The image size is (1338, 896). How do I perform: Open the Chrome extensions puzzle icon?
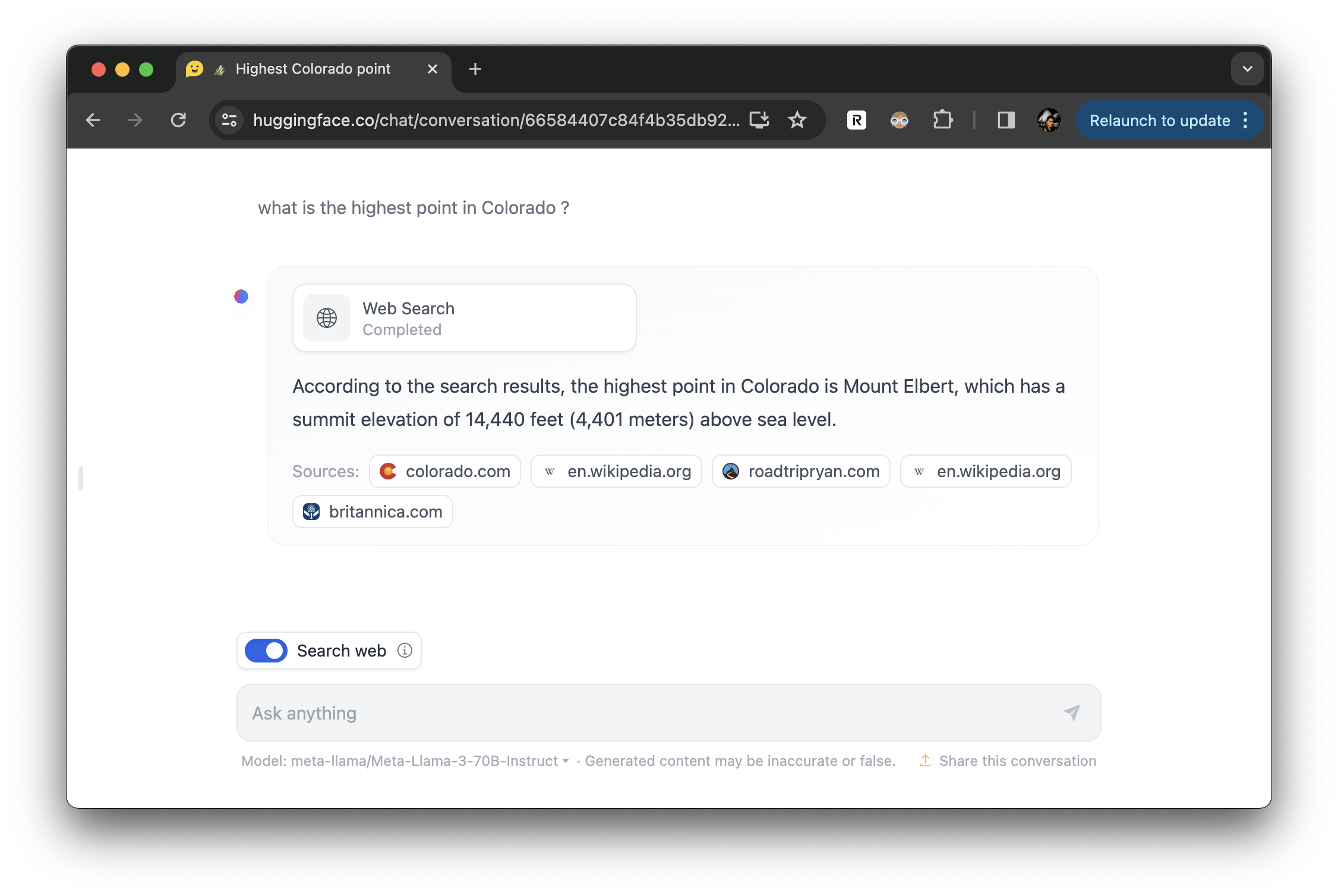(942, 121)
